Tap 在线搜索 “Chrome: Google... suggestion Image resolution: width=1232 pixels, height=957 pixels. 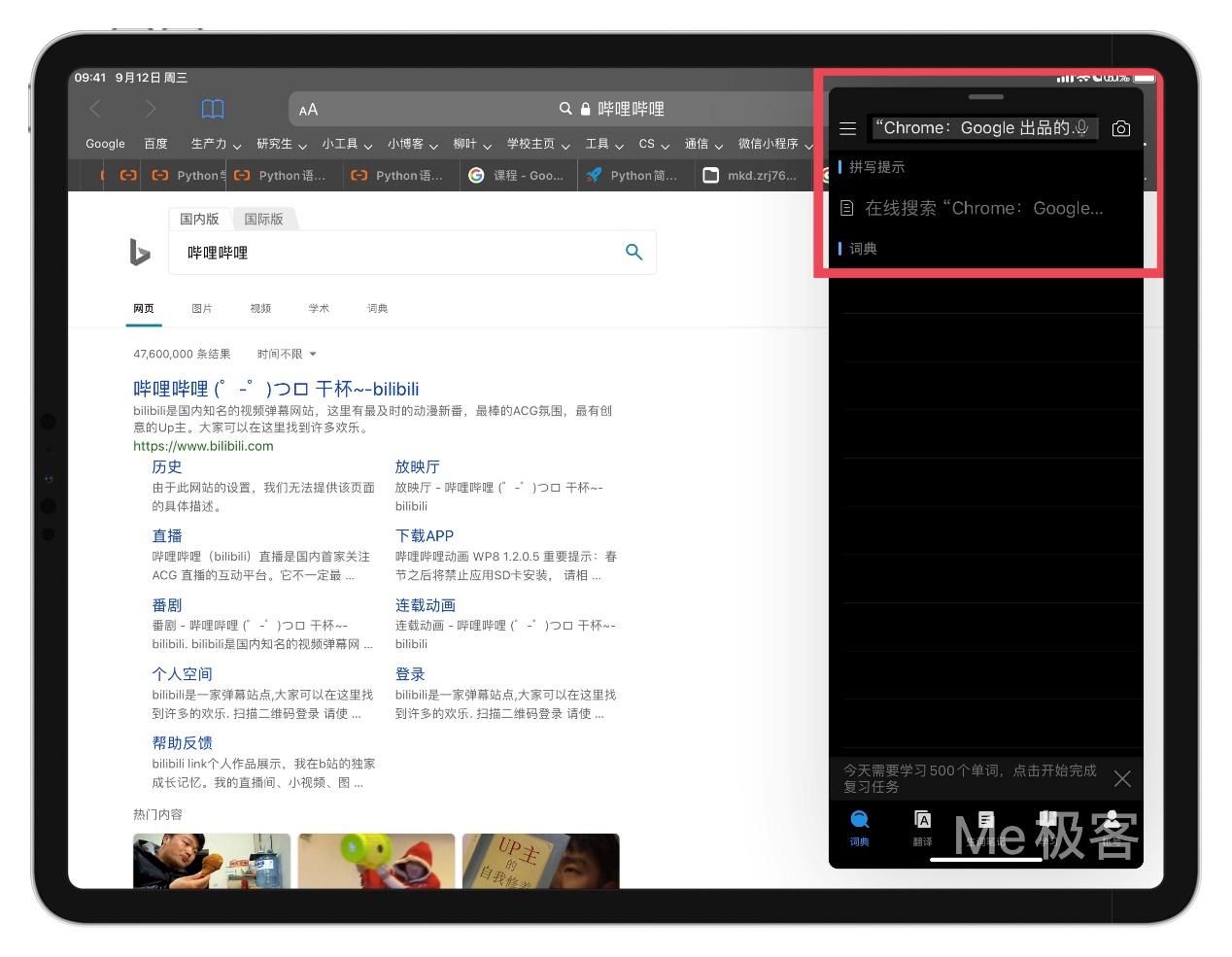pyautogui.click(x=983, y=208)
